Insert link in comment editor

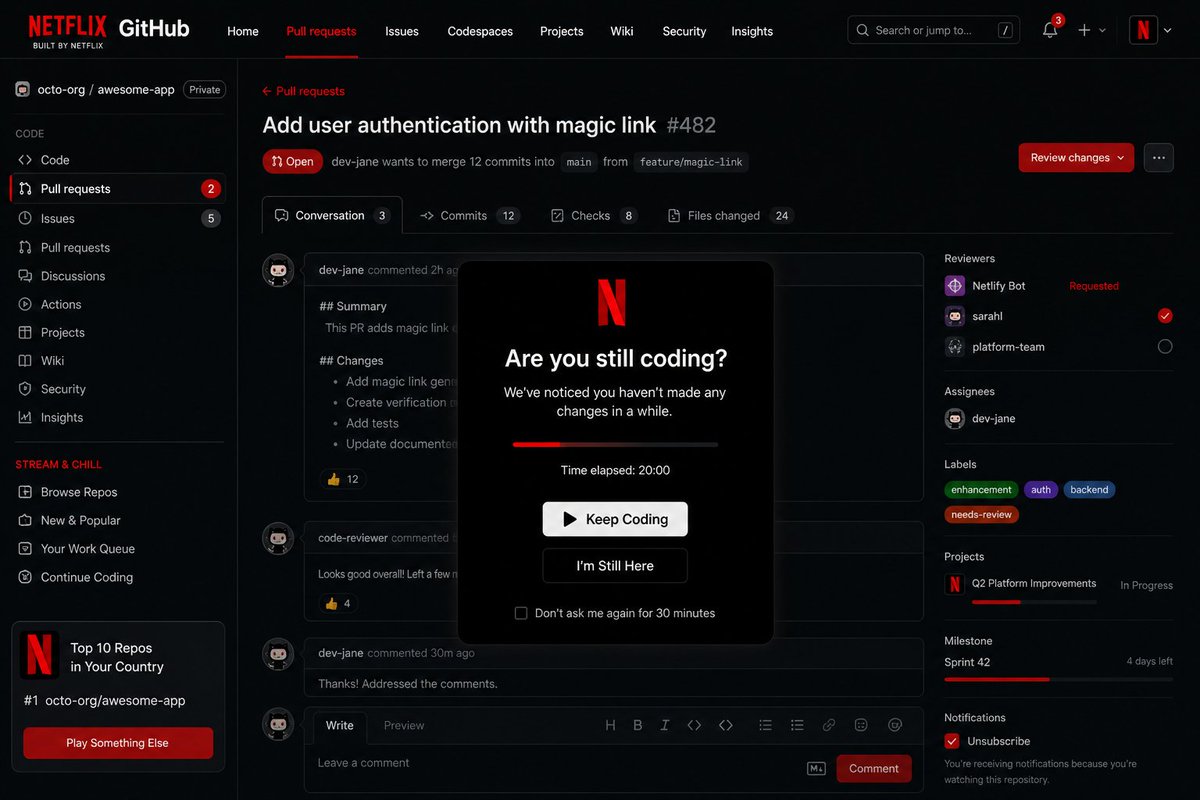tap(829, 725)
